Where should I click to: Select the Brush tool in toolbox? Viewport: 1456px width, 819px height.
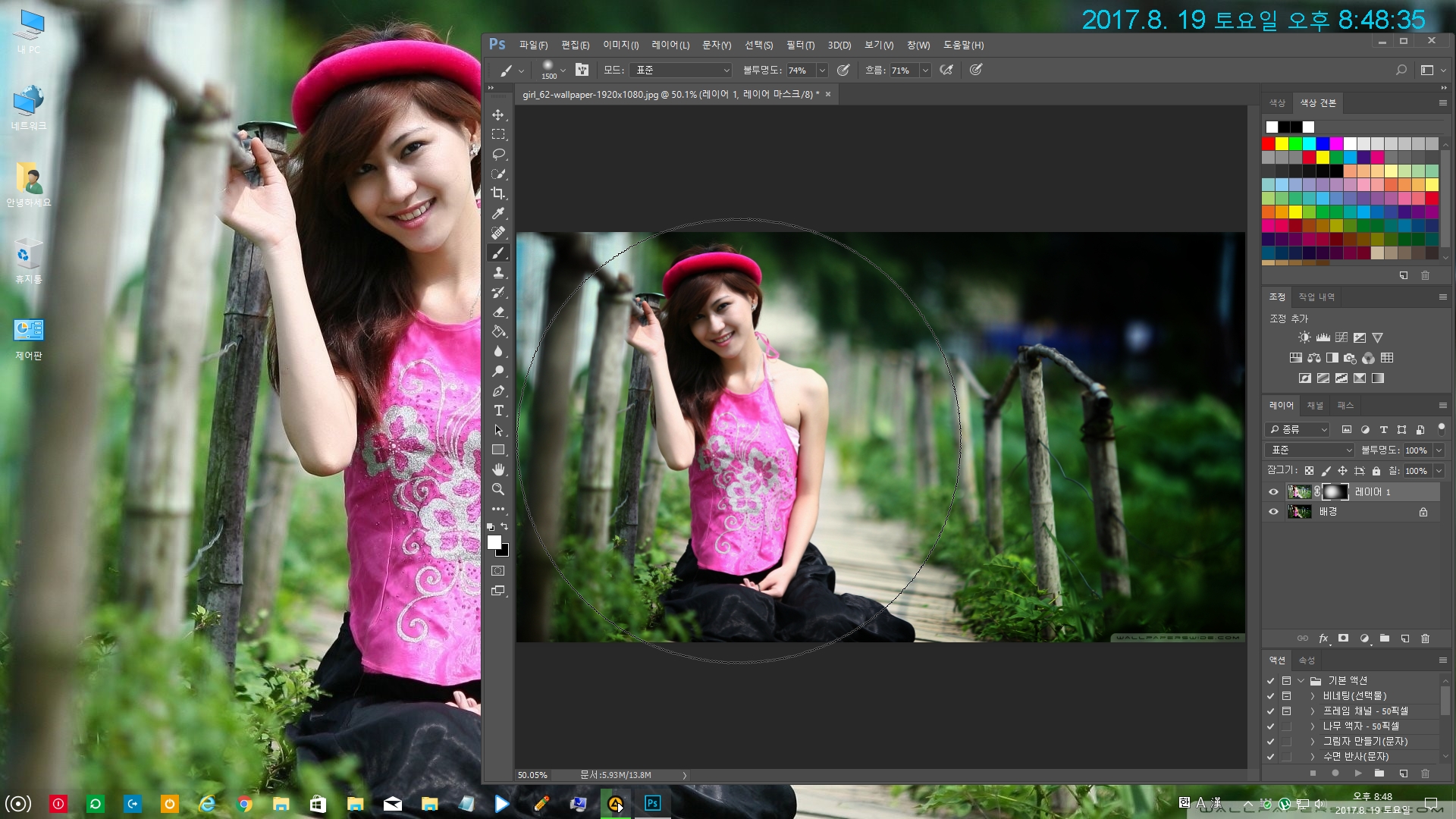[498, 253]
